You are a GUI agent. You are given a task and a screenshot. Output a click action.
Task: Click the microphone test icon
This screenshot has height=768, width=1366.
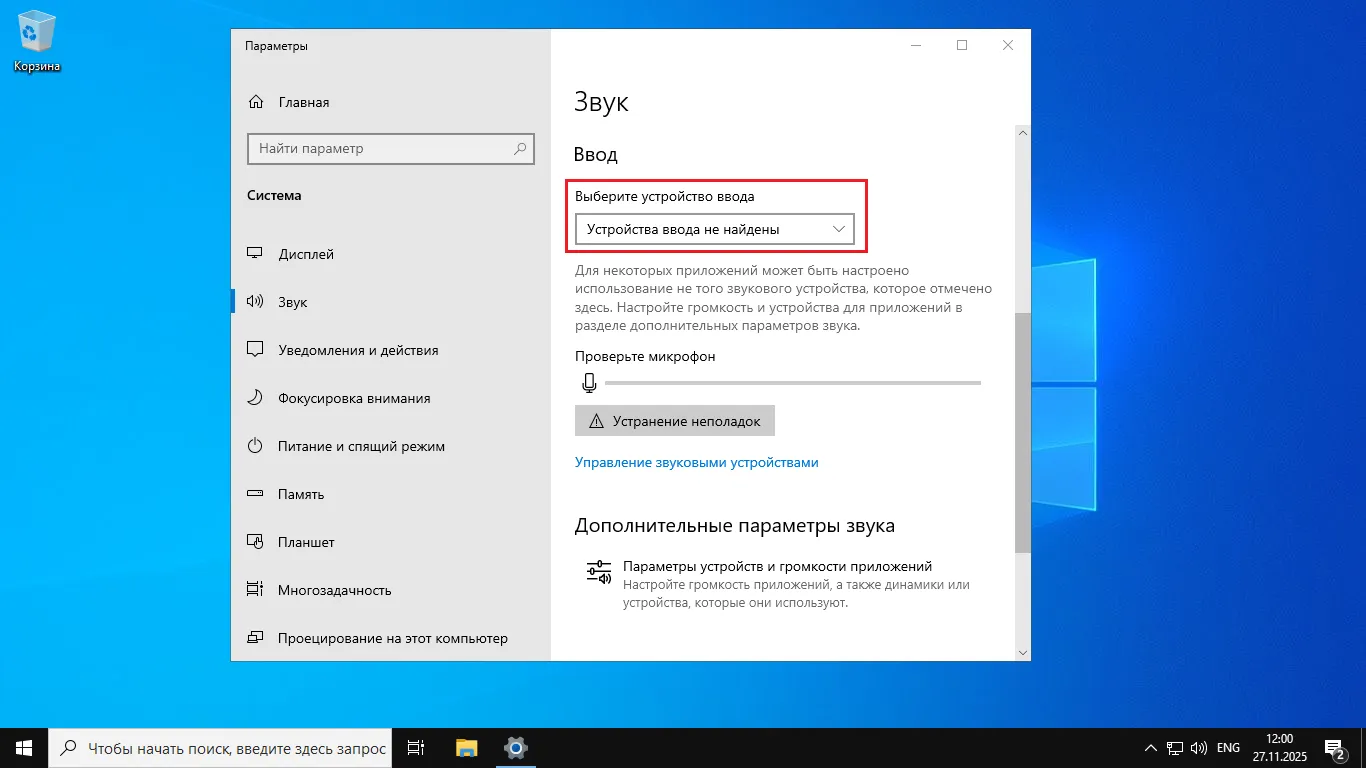coord(589,382)
